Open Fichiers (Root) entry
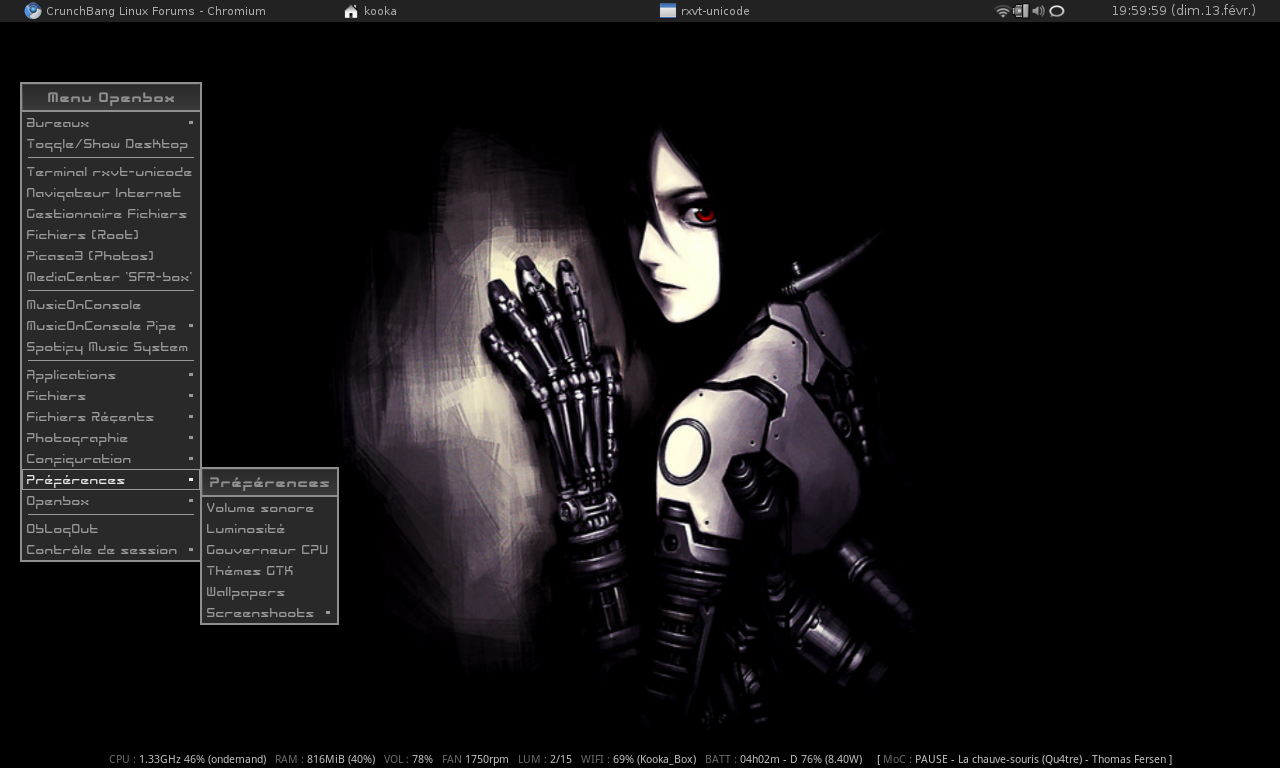Screen dimensions: 1280x768 (111, 235)
